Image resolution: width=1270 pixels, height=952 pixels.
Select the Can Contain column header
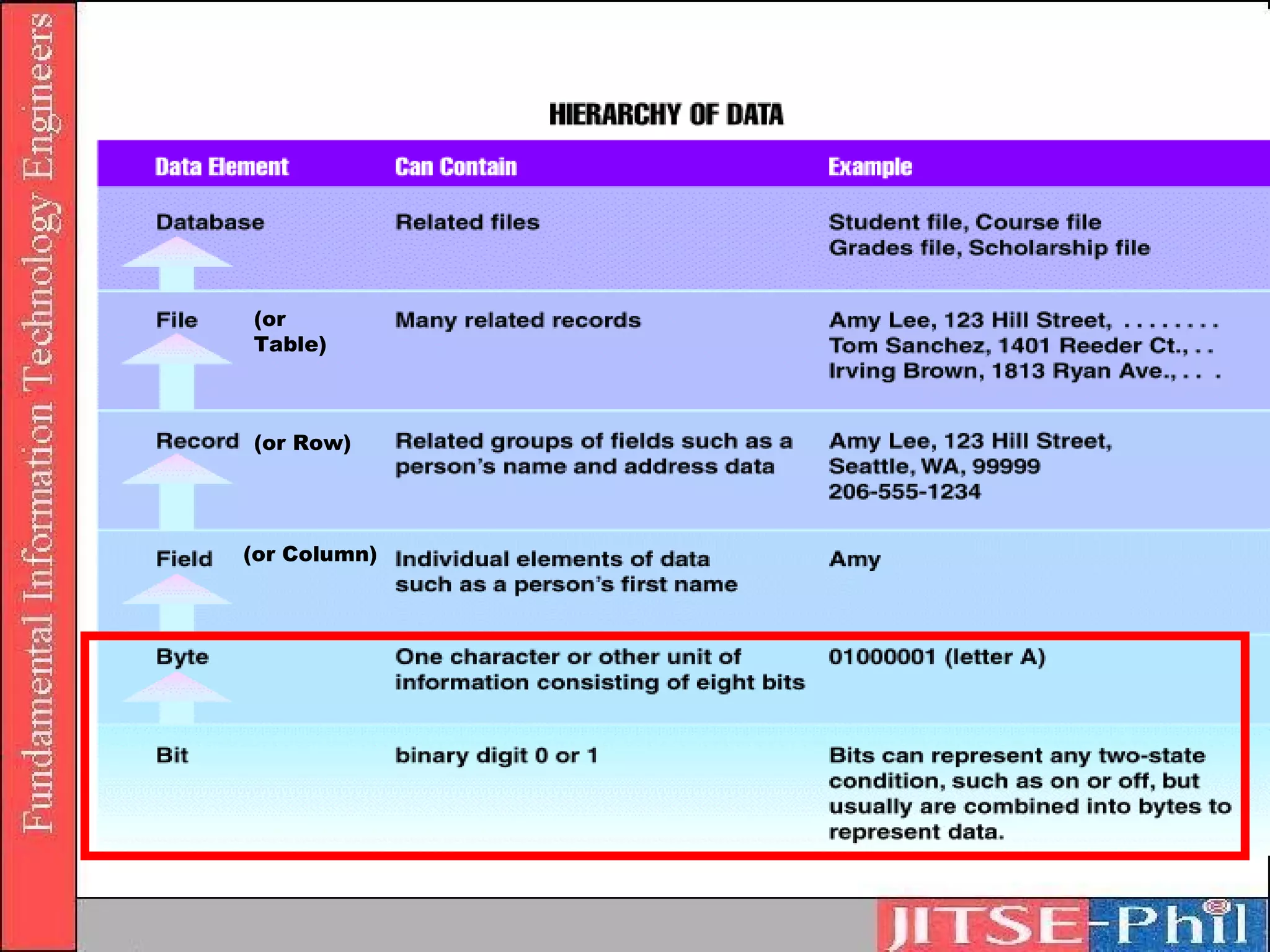pyautogui.click(x=456, y=167)
